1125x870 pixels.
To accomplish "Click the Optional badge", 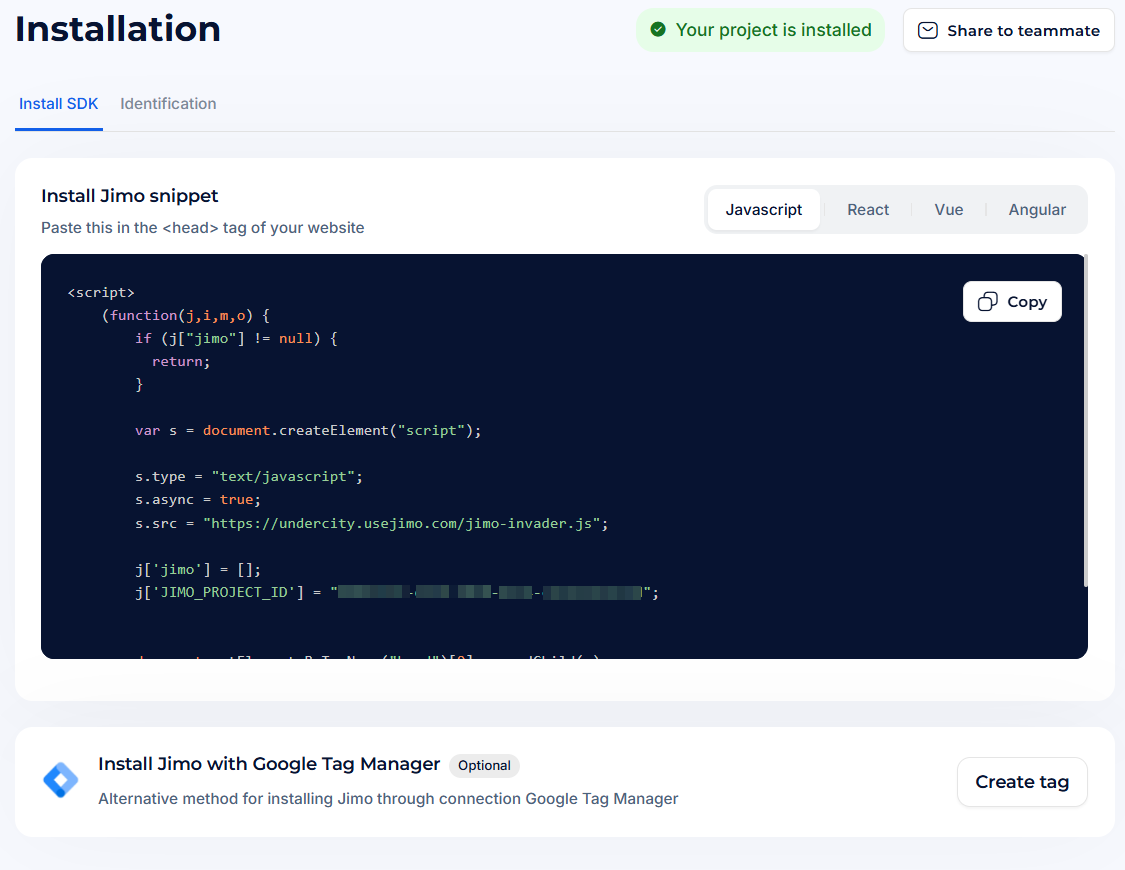I will click(x=484, y=766).
